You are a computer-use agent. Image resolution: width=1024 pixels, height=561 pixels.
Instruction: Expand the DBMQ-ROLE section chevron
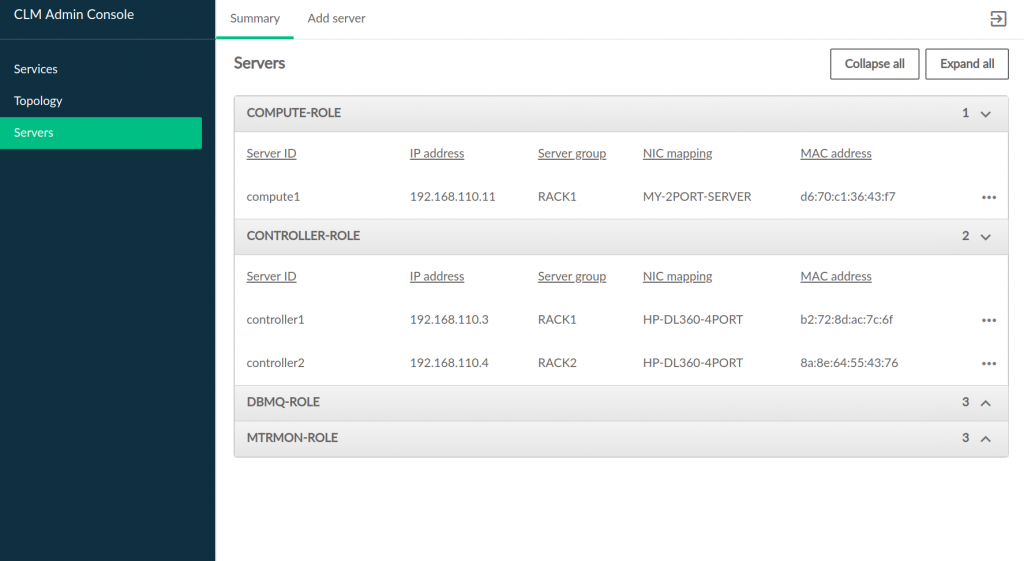(985, 403)
